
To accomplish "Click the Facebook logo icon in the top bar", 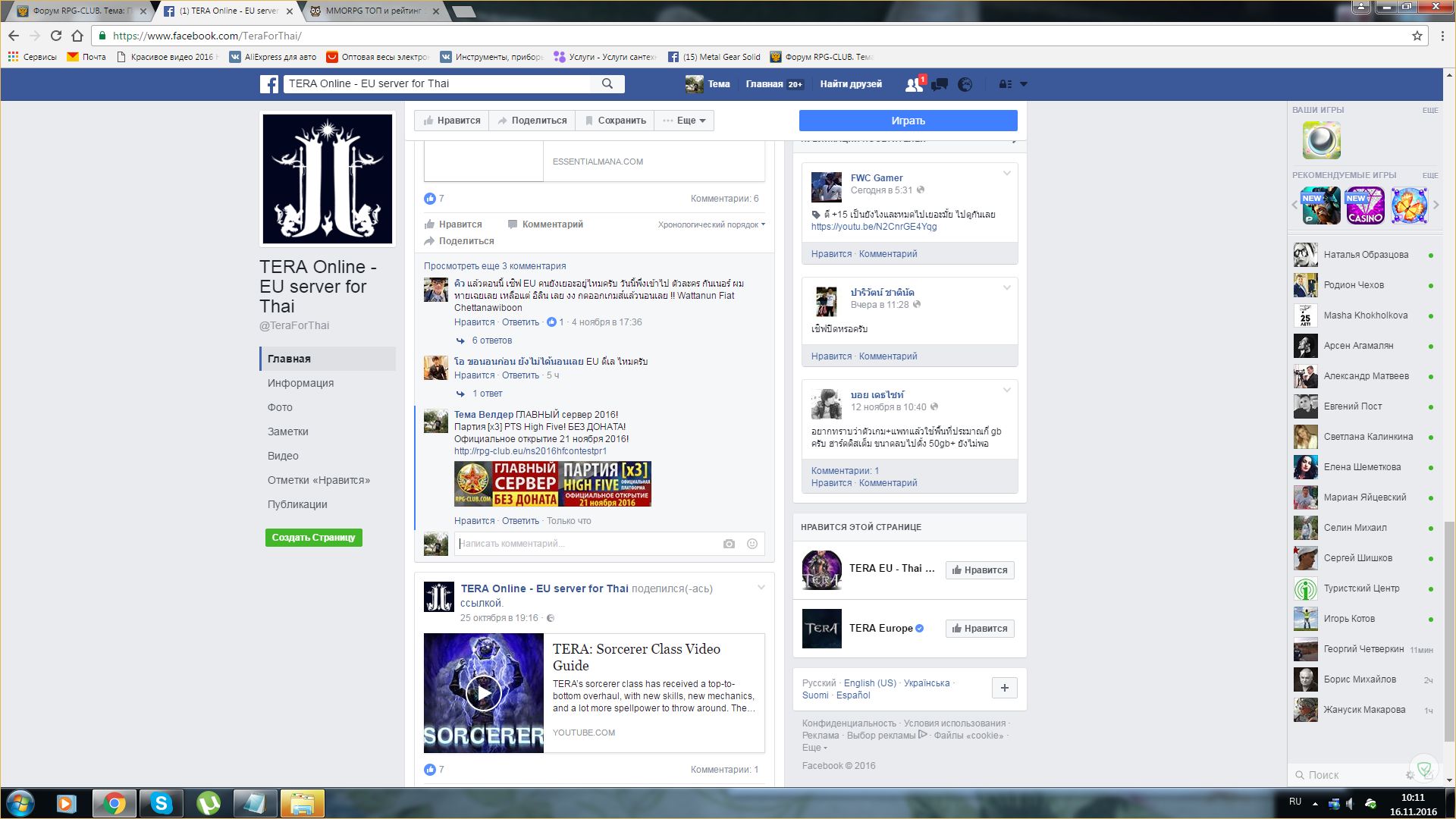I will pyautogui.click(x=269, y=84).
